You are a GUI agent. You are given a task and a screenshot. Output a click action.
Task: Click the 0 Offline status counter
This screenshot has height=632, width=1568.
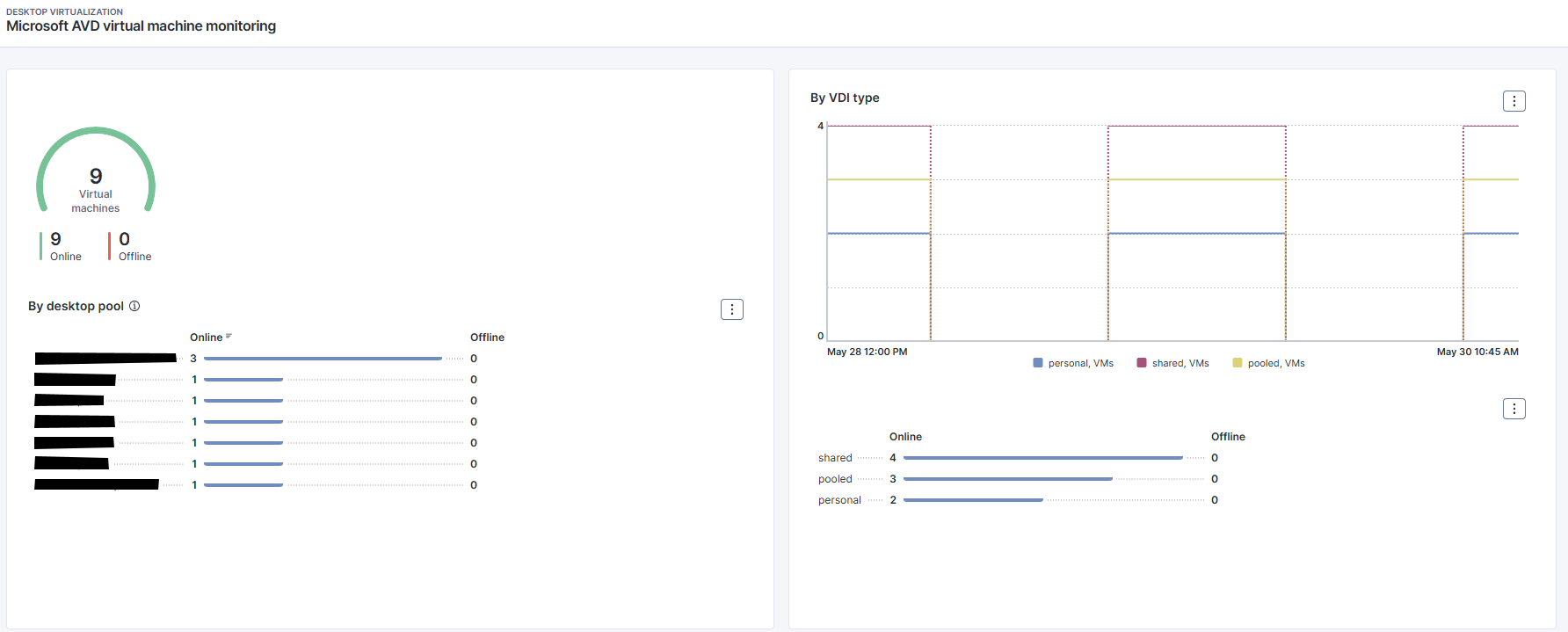click(134, 246)
